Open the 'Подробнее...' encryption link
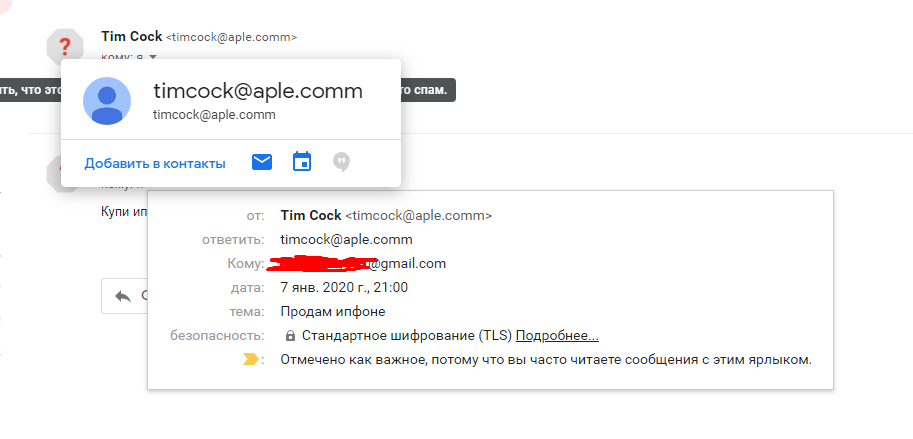This screenshot has width=913, height=439. [x=557, y=336]
